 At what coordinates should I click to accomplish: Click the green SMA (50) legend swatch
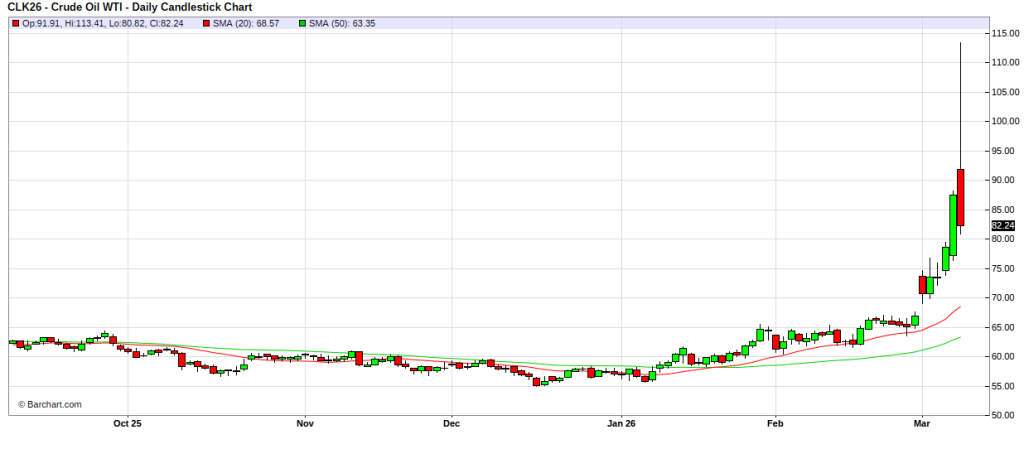(x=303, y=23)
